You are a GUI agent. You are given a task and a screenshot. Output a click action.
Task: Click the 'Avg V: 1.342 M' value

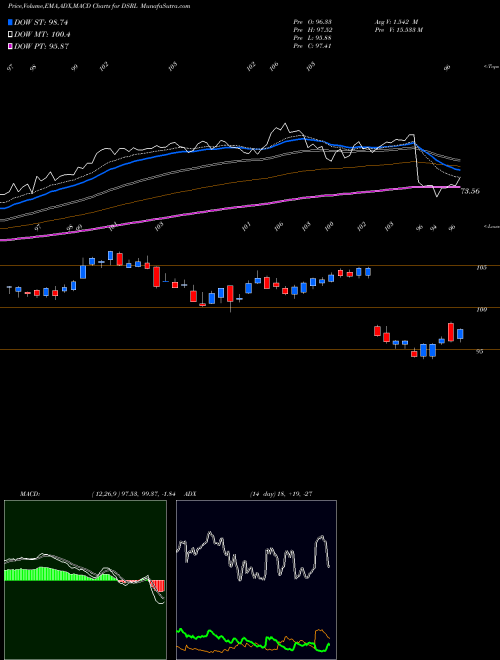click(x=398, y=22)
